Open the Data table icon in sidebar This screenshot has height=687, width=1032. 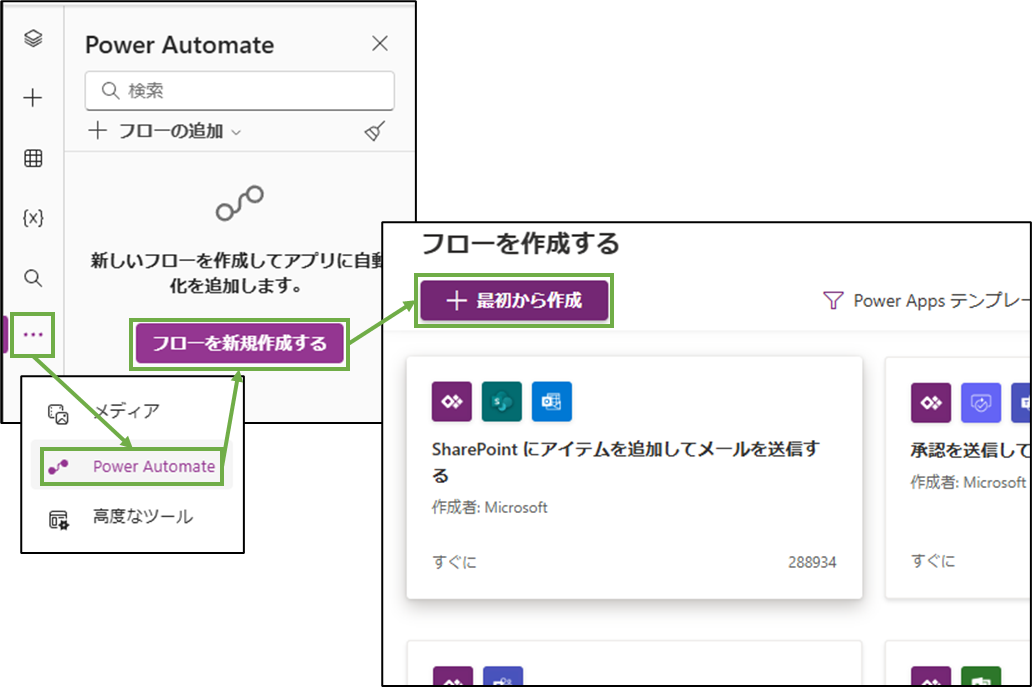(33, 158)
